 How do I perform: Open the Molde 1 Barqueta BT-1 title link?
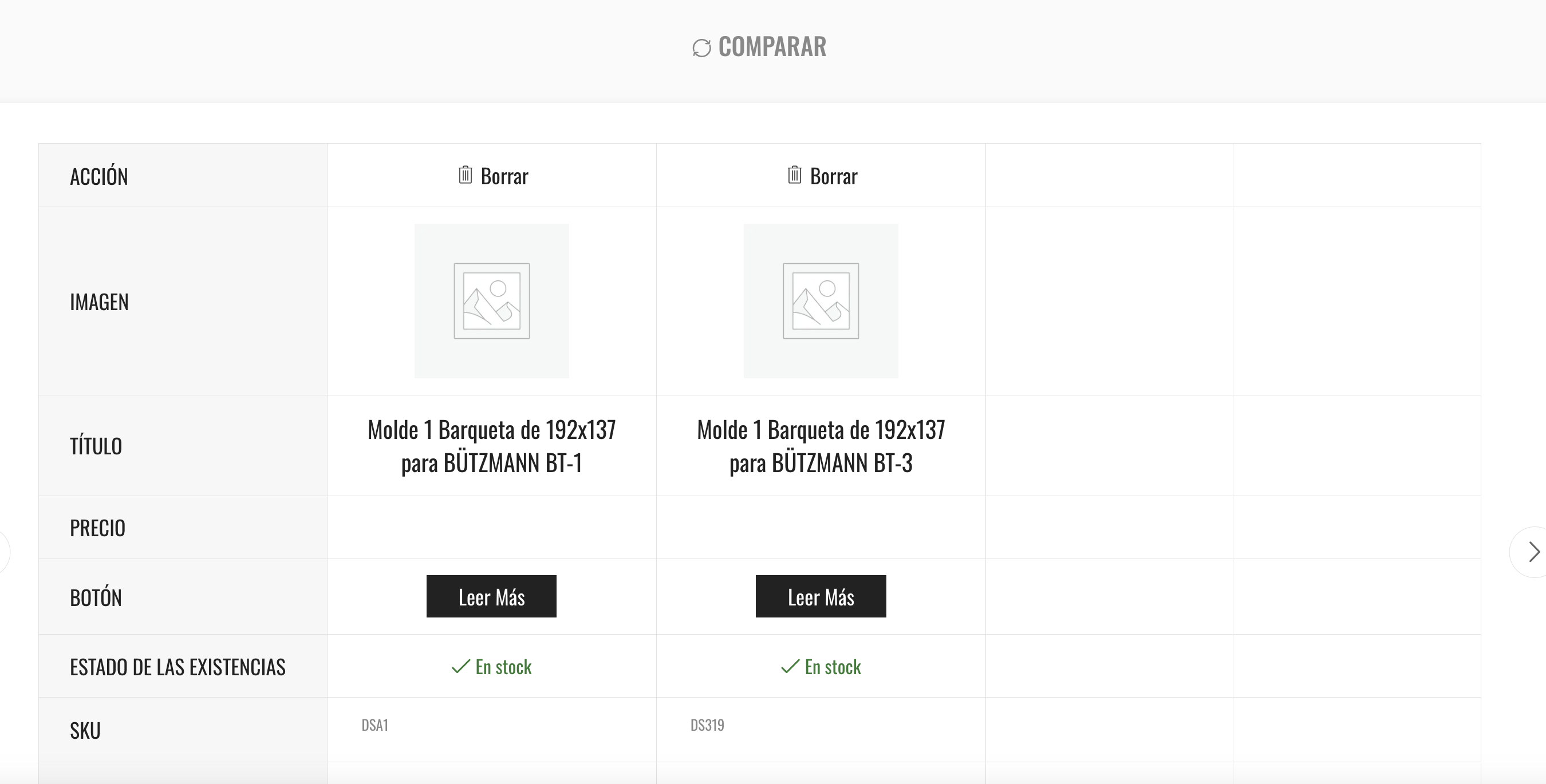(491, 446)
